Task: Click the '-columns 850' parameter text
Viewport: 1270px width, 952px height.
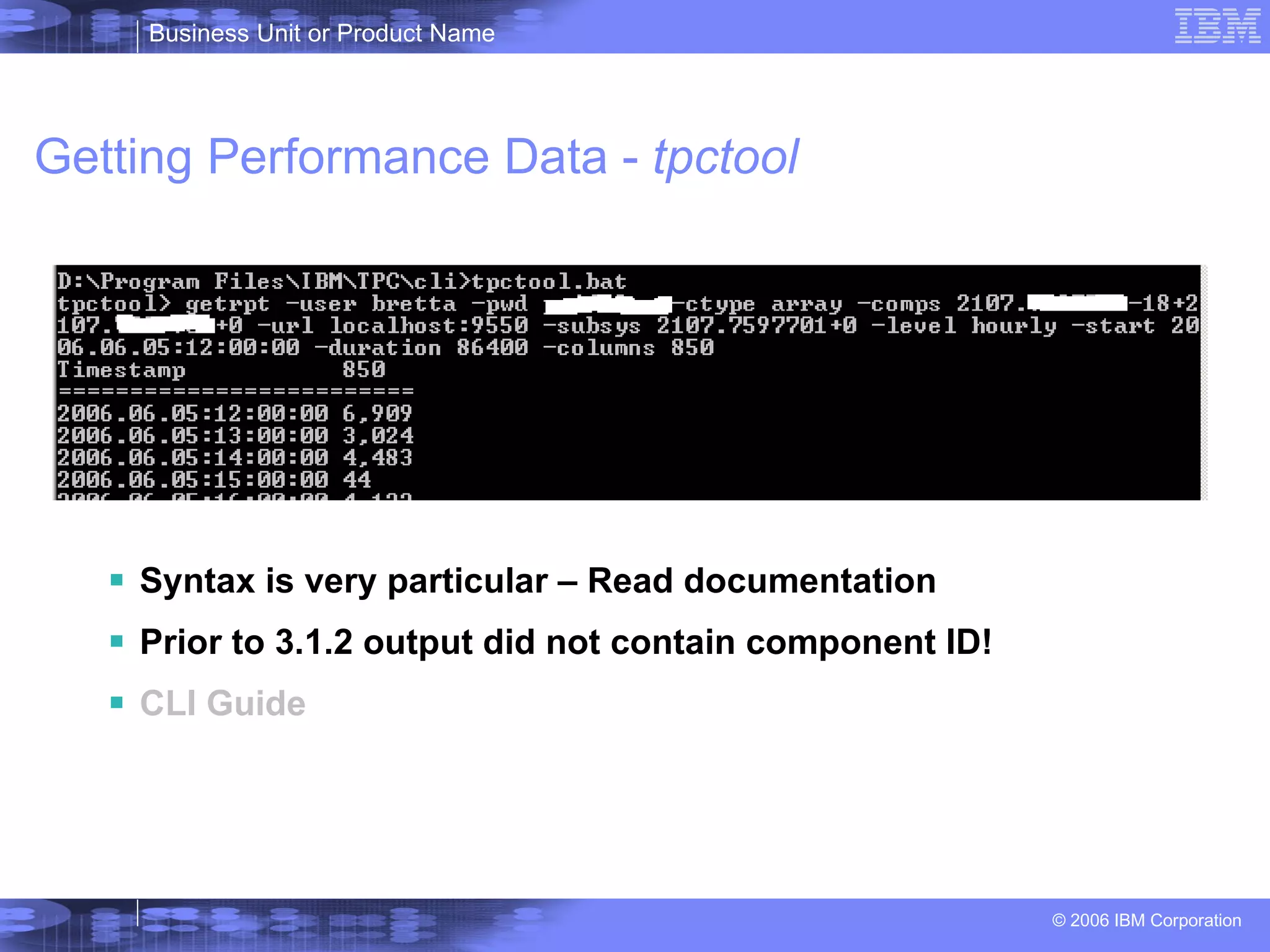Action: tap(628, 348)
